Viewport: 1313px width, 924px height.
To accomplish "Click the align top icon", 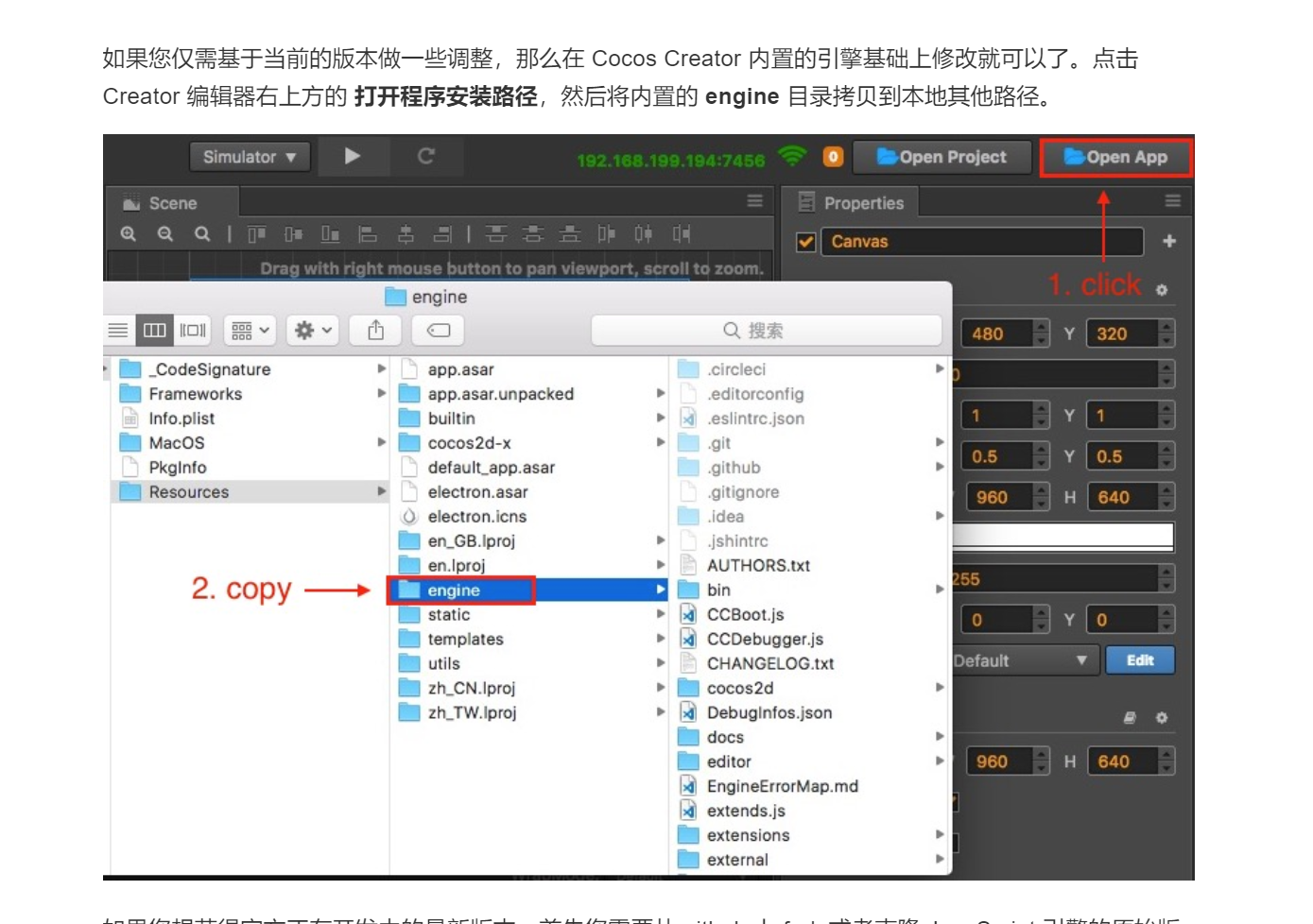I will click(257, 233).
